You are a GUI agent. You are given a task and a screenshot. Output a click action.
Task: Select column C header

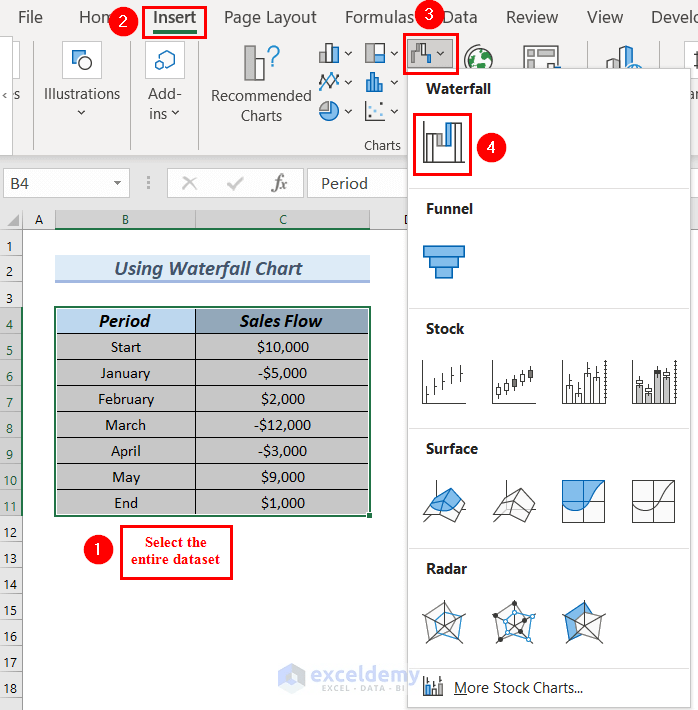tap(283, 220)
